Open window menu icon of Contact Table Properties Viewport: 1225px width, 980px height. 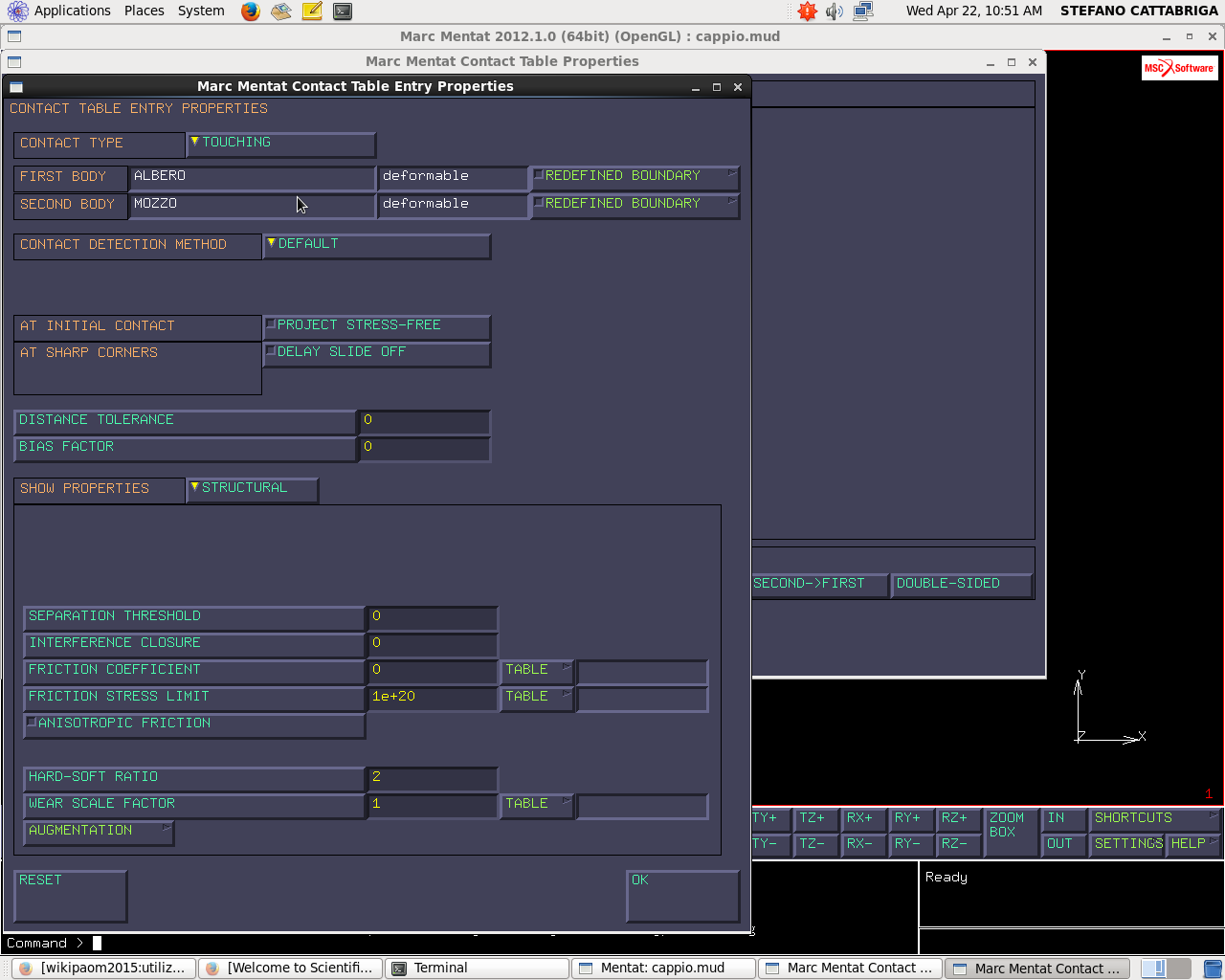pyautogui.click(x=13, y=61)
